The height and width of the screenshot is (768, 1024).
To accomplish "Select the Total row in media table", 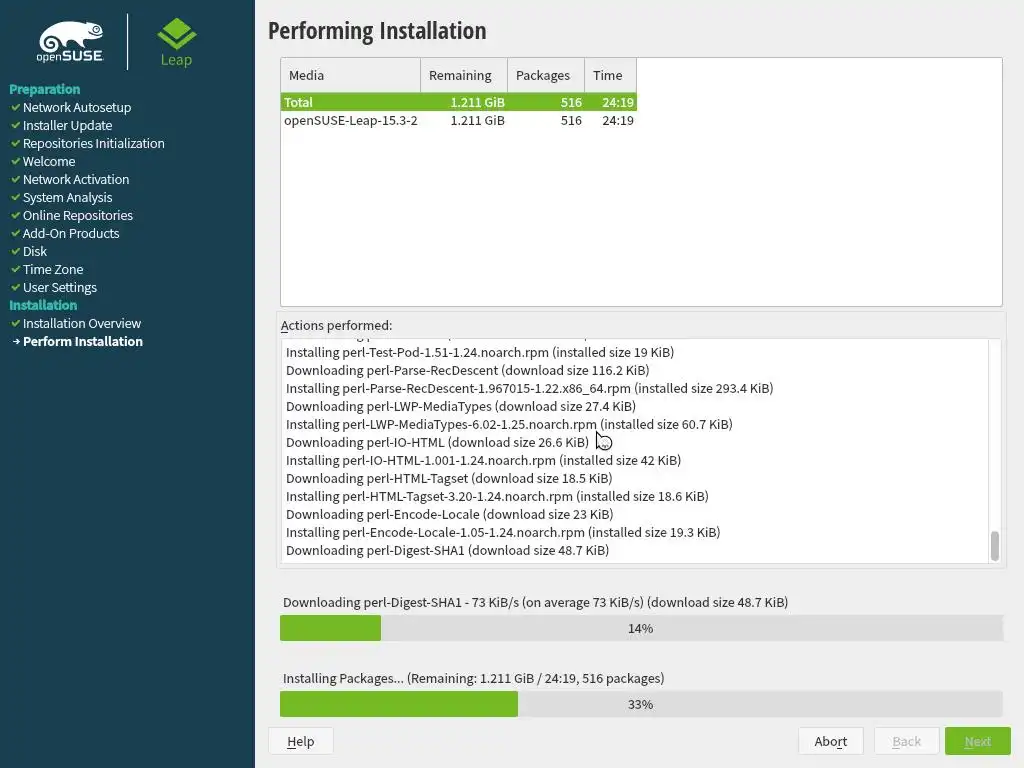I will click(x=459, y=102).
